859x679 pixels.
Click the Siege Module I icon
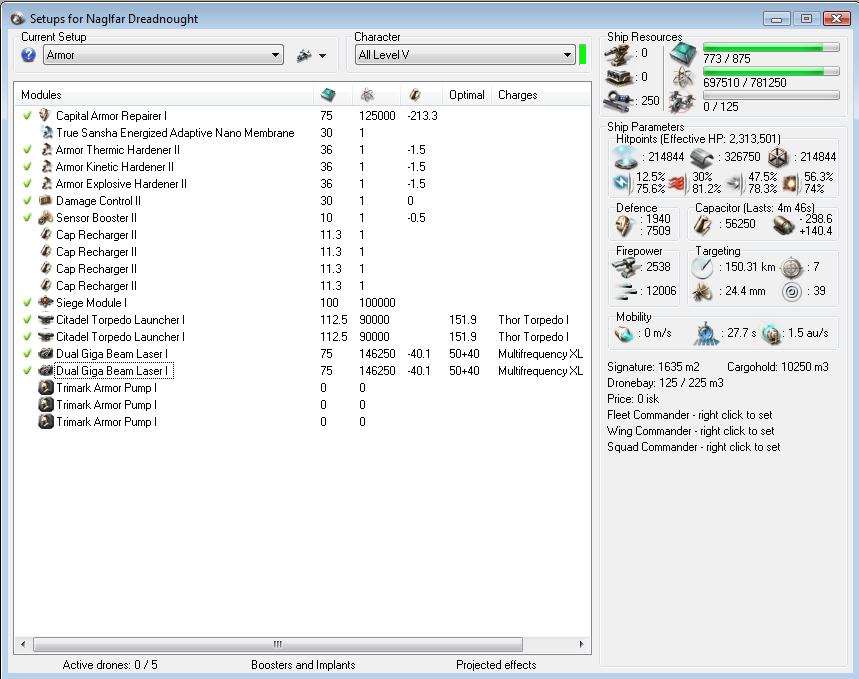point(45,303)
